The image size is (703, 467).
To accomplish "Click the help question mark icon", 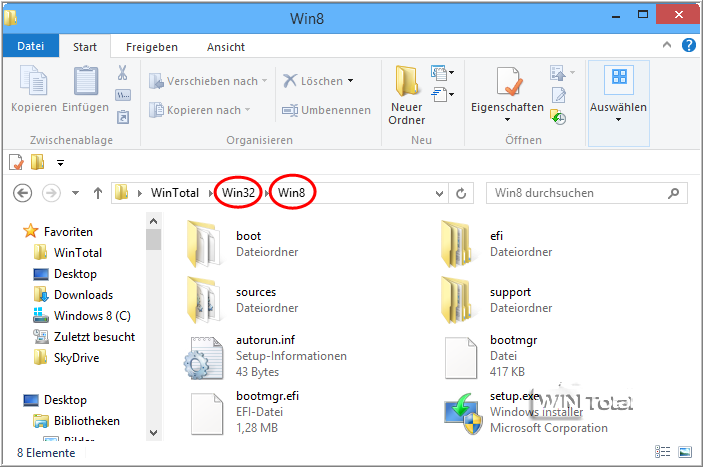I will coord(689,45).
